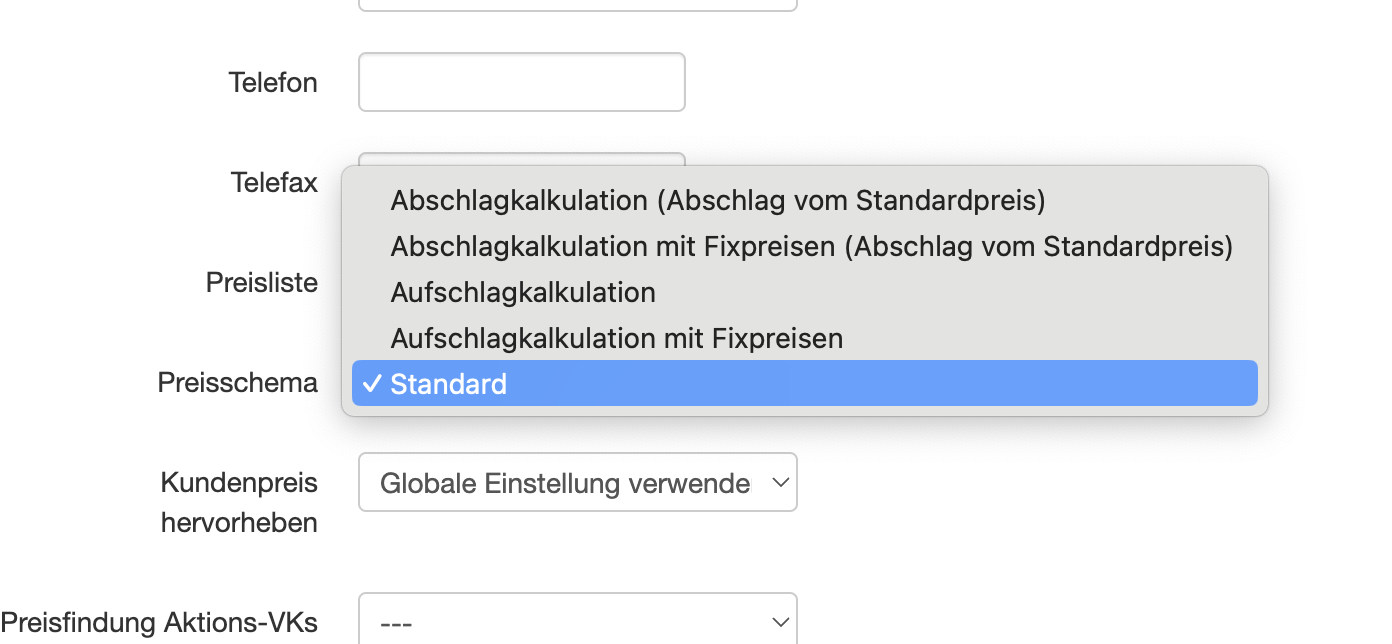
Task: Choose Aufschlagkalkulation from the open dropdown
Action: pos(522,292)
